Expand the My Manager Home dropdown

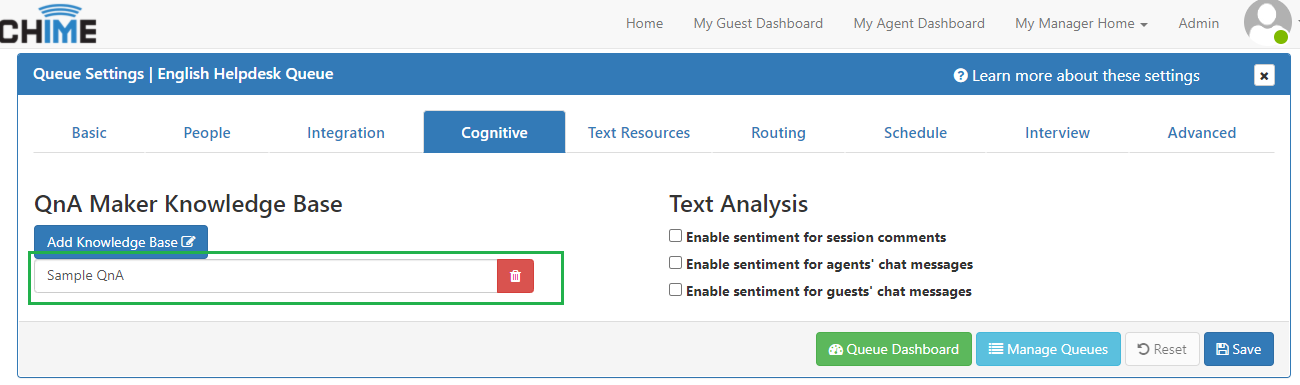coord(1081,23)
